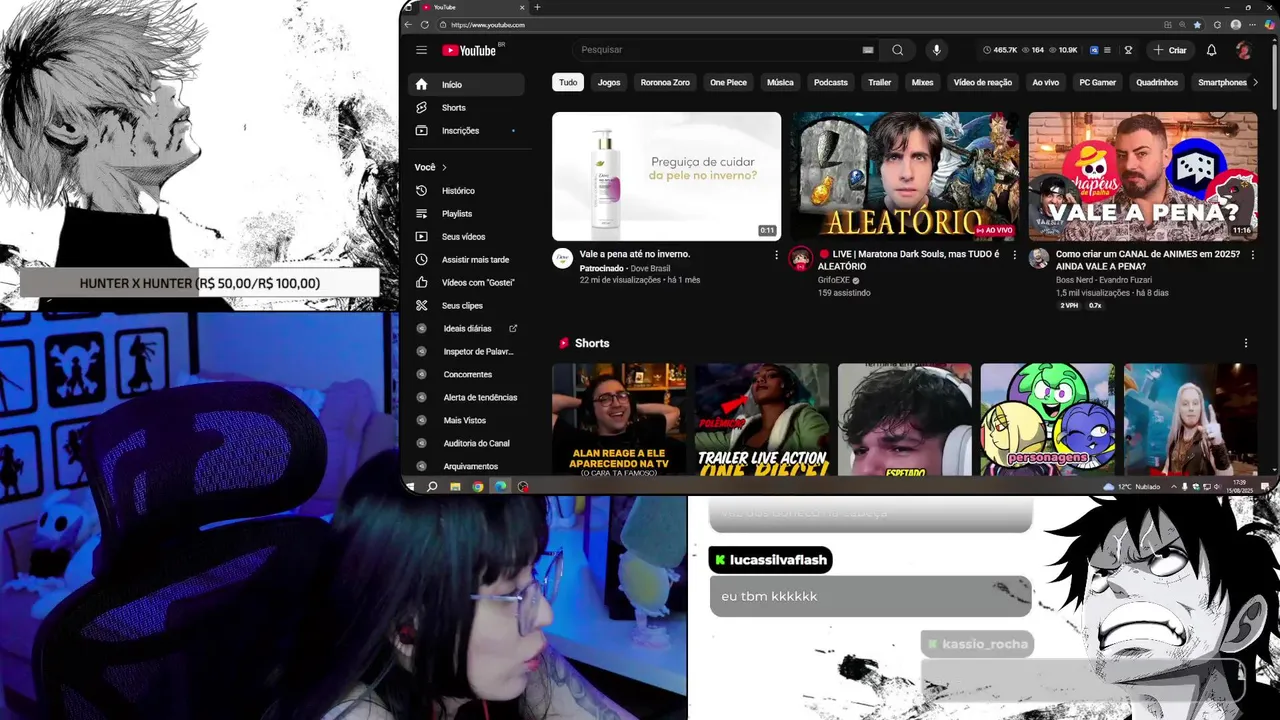1280x720 pixels.
Task: Open the Boss Nerd - Evandro Fuzari channel
Action: (x=1103, y=280)
